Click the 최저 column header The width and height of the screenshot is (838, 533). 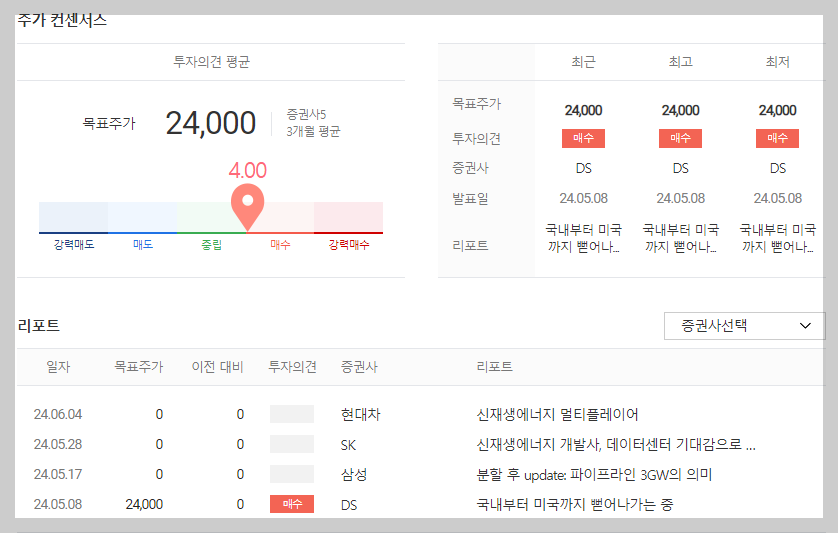click(x=778, y=62)
